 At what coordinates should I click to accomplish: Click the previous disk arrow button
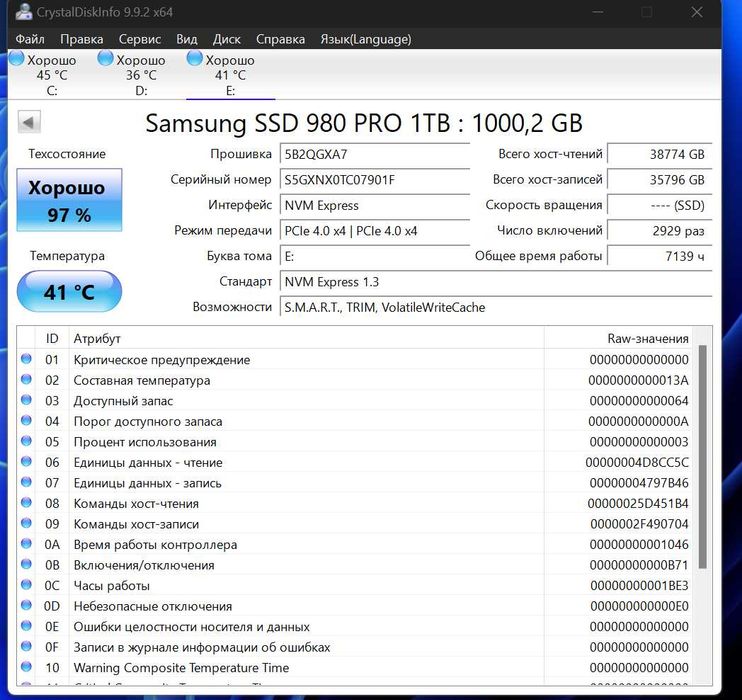29,123
